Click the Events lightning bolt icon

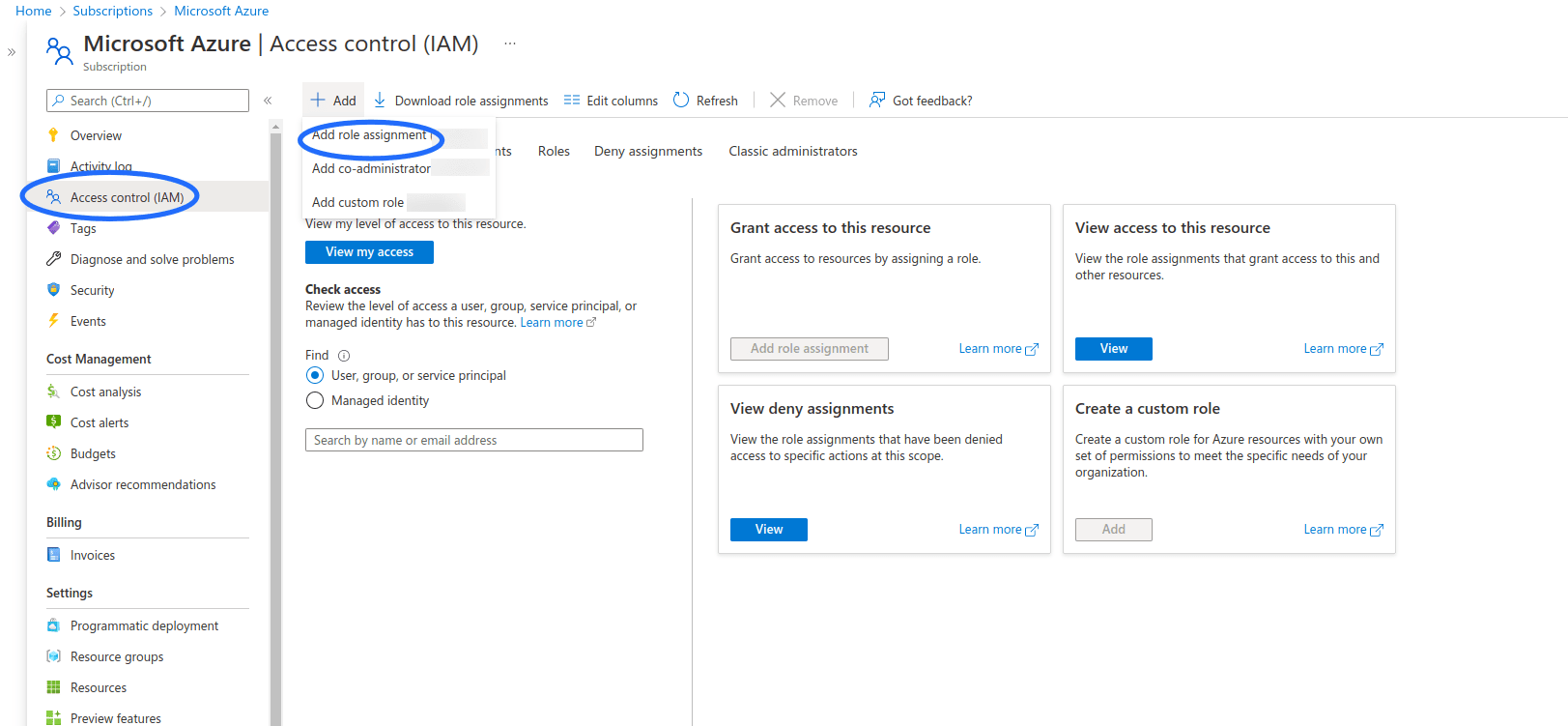(x=53, y=321)
